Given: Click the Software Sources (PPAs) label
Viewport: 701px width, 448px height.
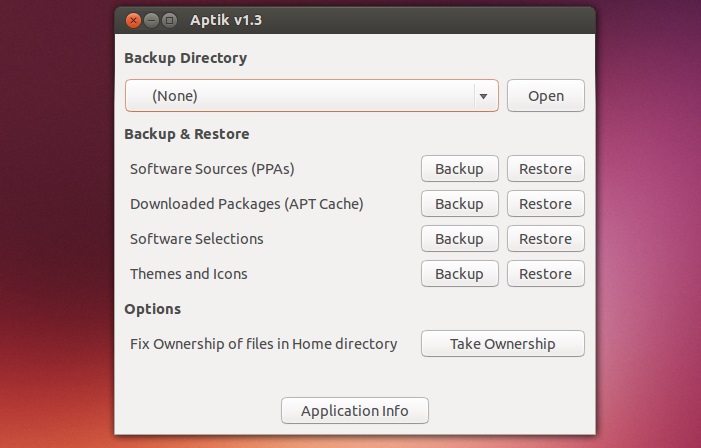Looking at the screenshot, I should point(212,169).
